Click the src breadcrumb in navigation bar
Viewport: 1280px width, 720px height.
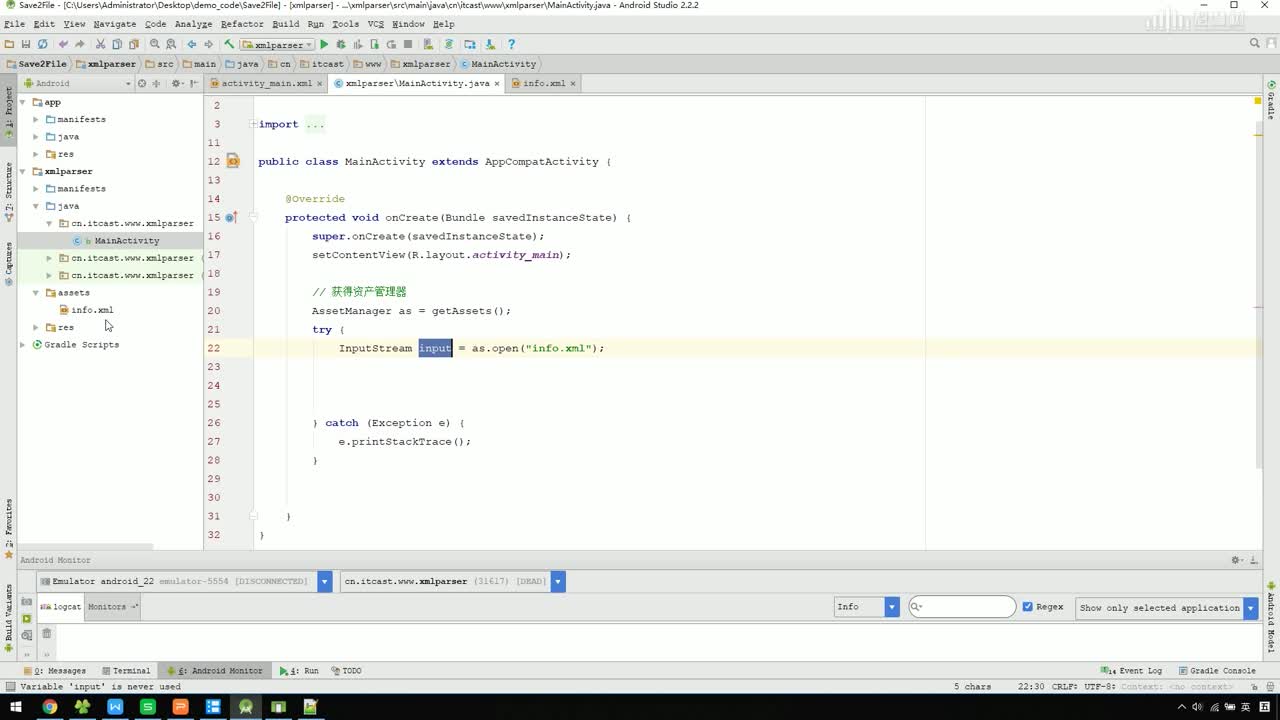[x=160, y=64]
